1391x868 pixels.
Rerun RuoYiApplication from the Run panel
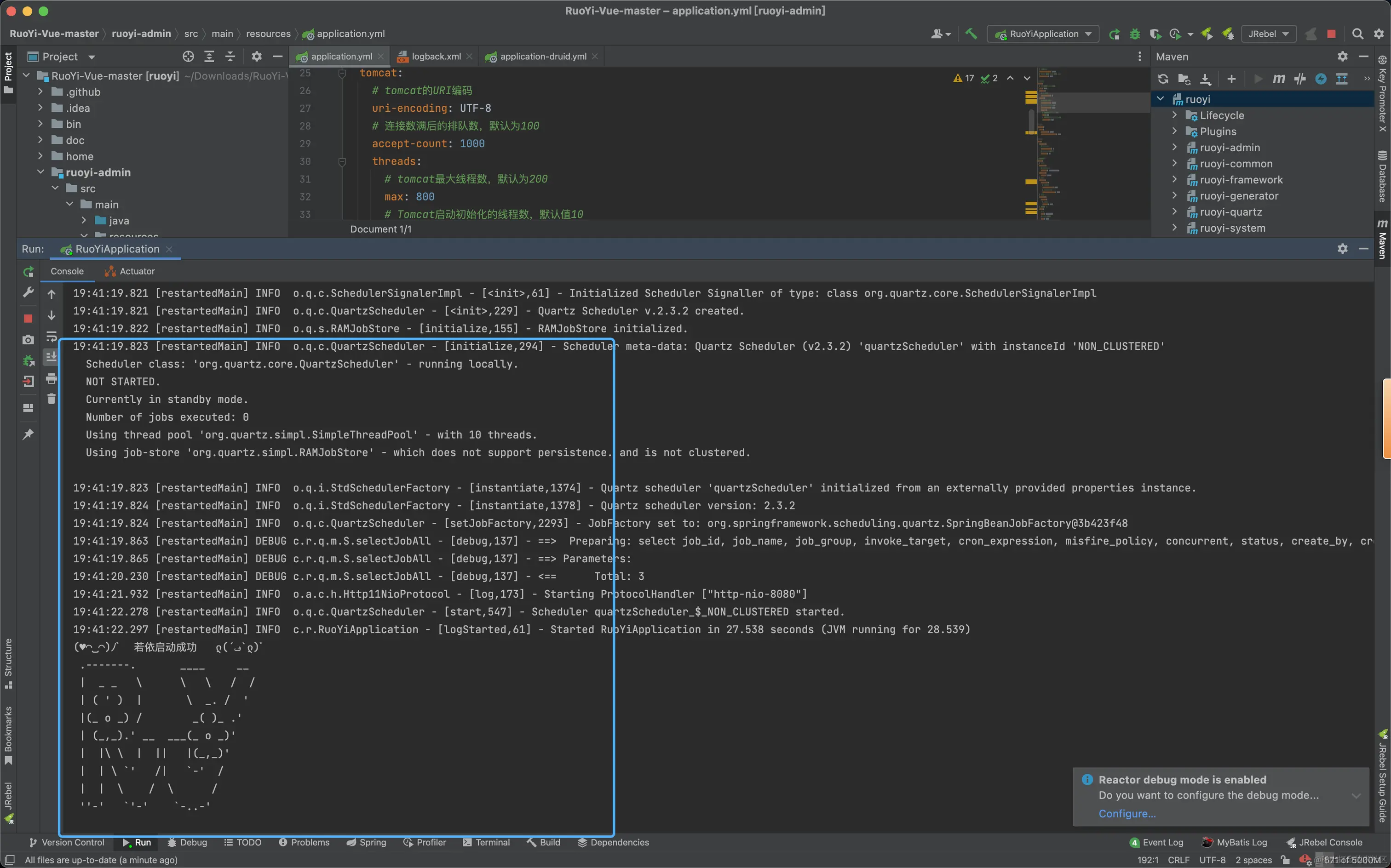click(x=28, y=272)
